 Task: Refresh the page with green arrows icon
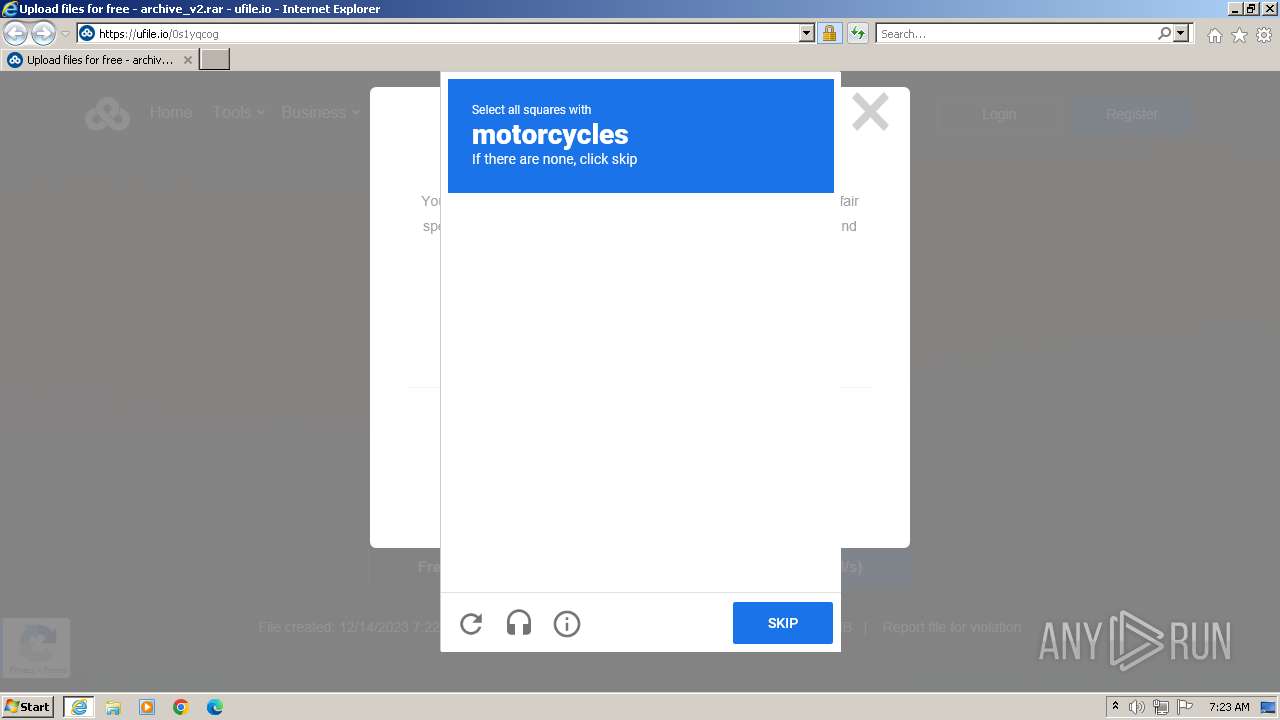[x=857, y=33]
